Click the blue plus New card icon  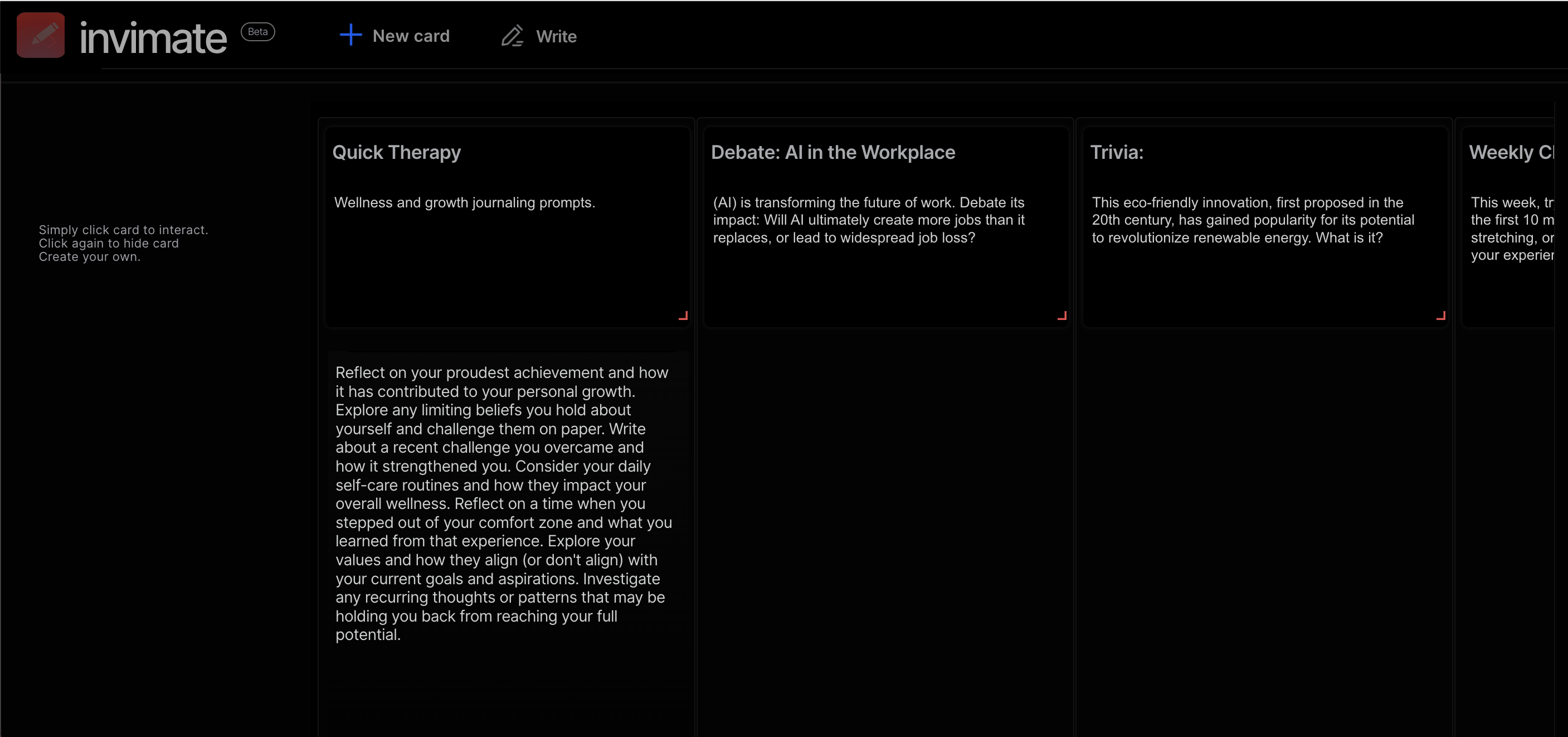pyautogui.click(x=350, y=35)
